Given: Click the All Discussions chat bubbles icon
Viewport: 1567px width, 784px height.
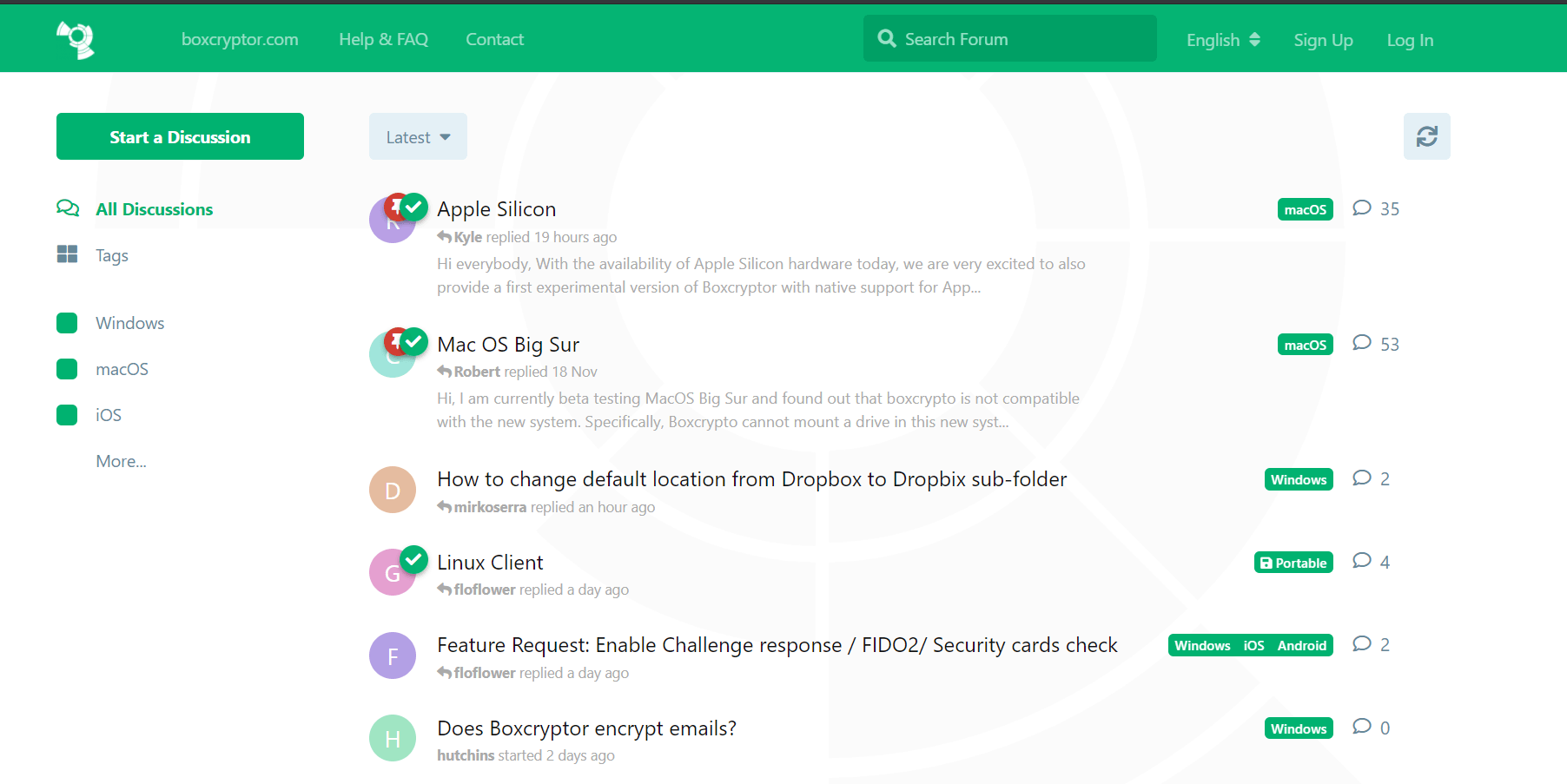Looking at the screenshot, I should pyautogui.click(x=68, y=208).
